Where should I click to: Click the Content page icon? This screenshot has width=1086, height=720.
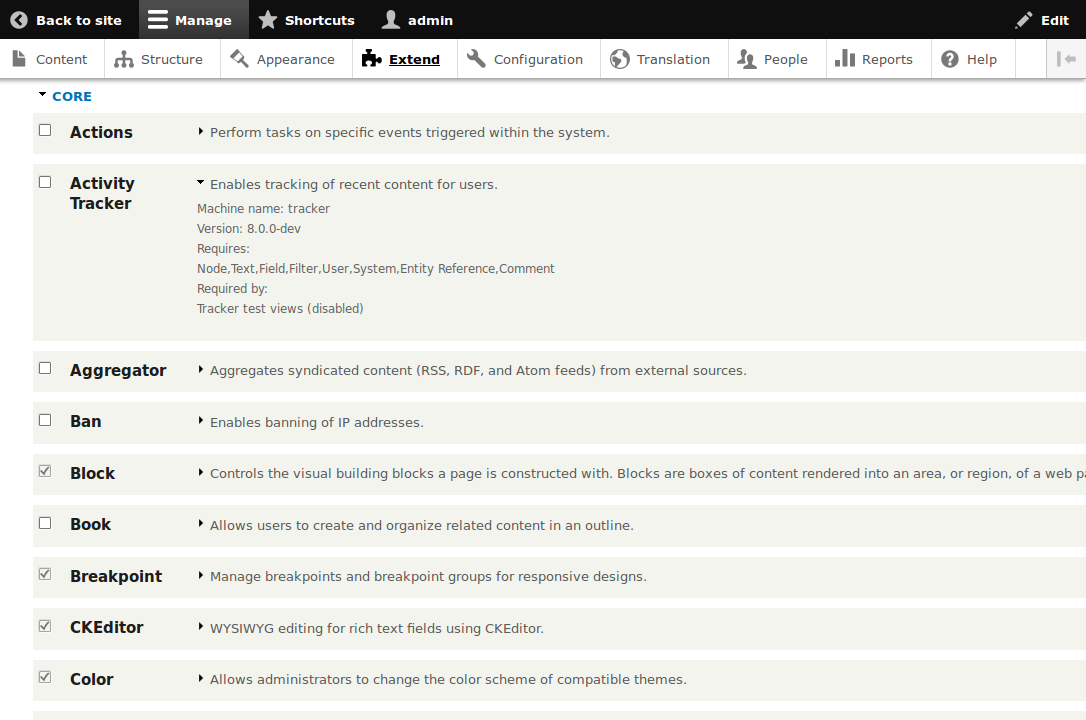[19, 59]
